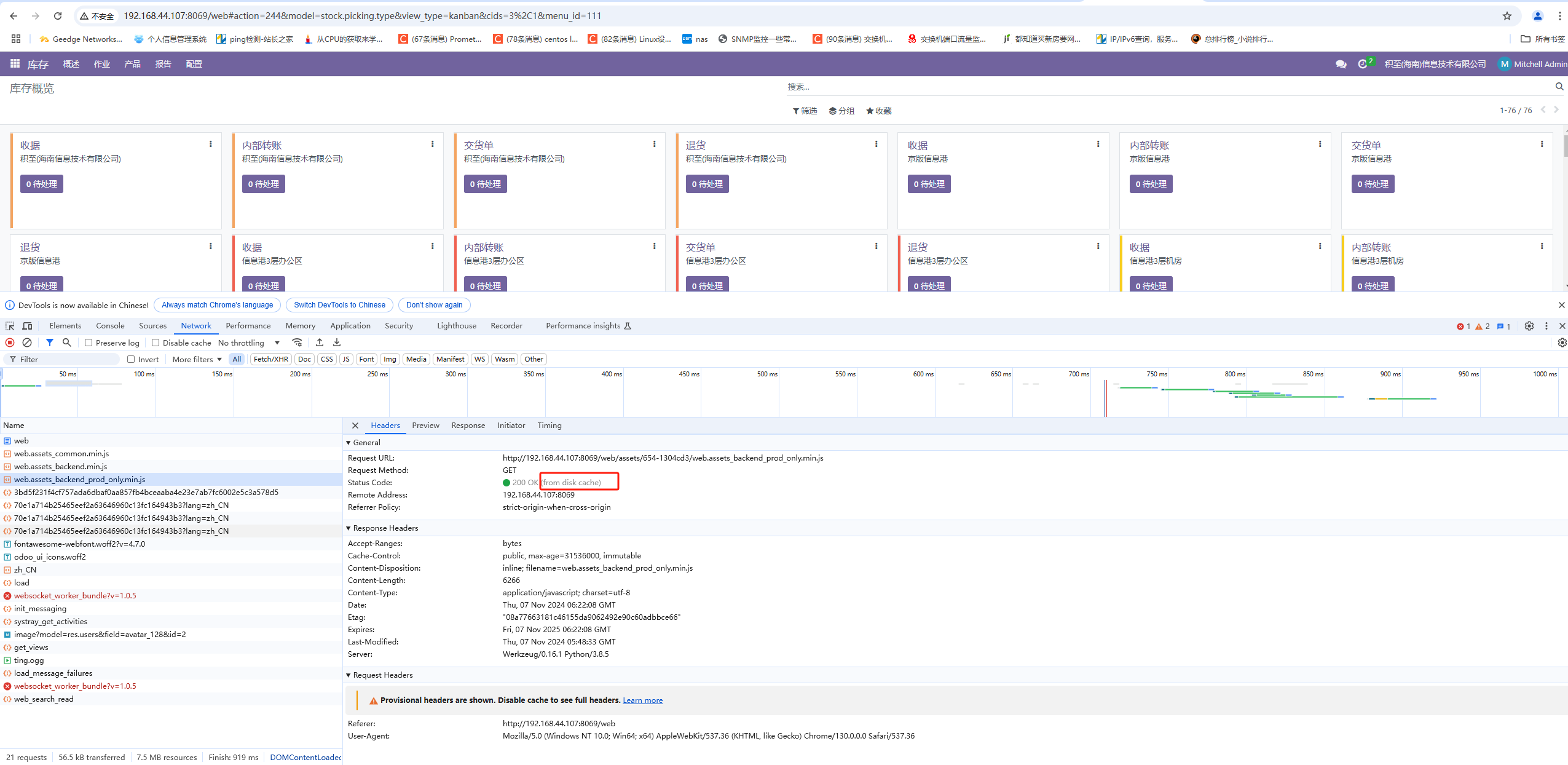Toggle the network filter funnel icon
The width and height of the screenshot is (1568, 765).
50,343
